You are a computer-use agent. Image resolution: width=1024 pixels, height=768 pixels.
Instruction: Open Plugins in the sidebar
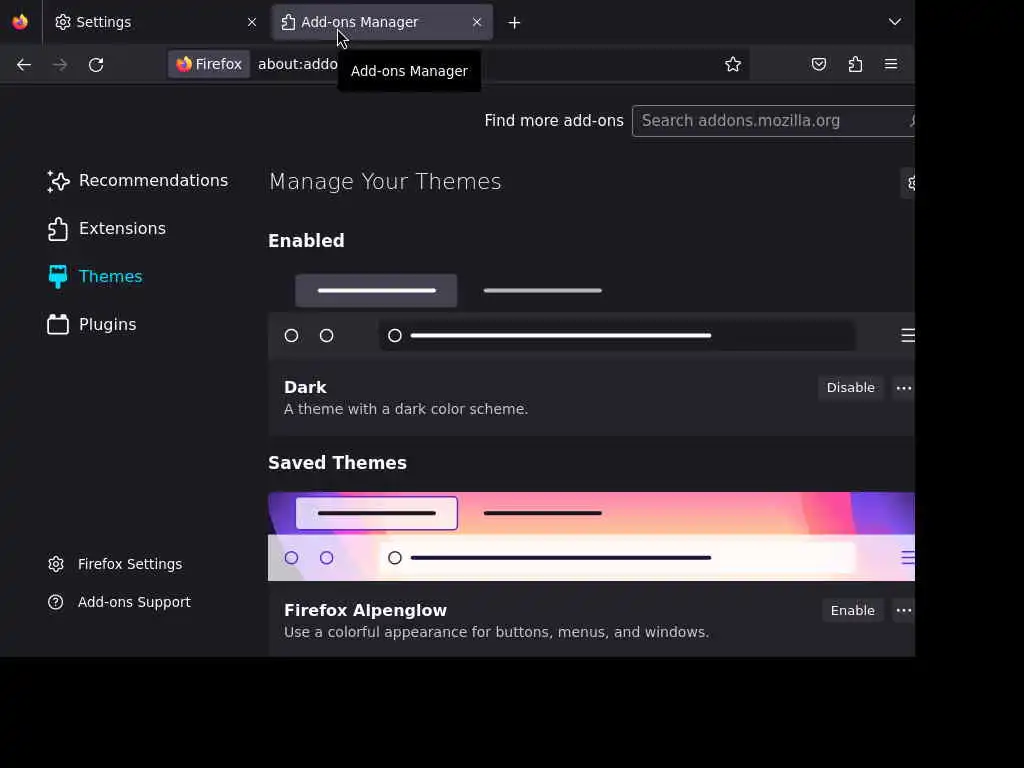point(92,325)
